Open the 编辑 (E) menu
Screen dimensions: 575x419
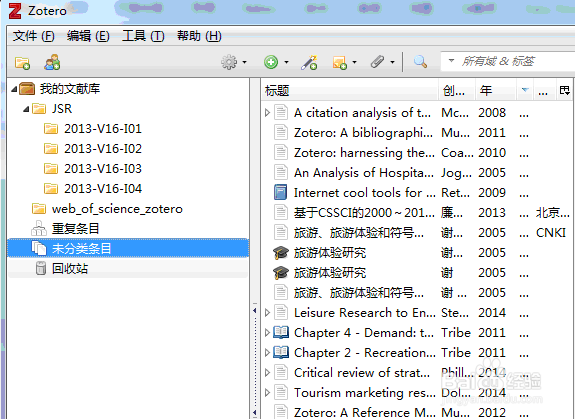tap(88, 36)
